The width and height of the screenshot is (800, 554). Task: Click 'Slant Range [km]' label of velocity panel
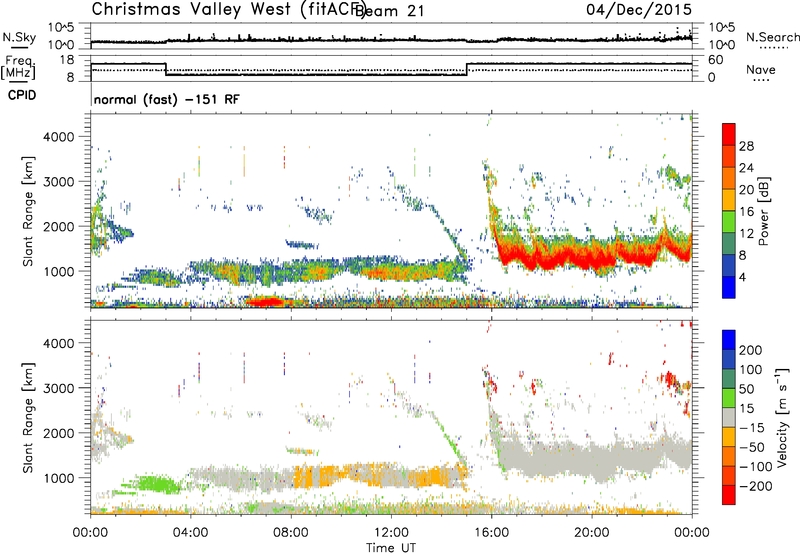pyautogui.click(x=28, y=417)
